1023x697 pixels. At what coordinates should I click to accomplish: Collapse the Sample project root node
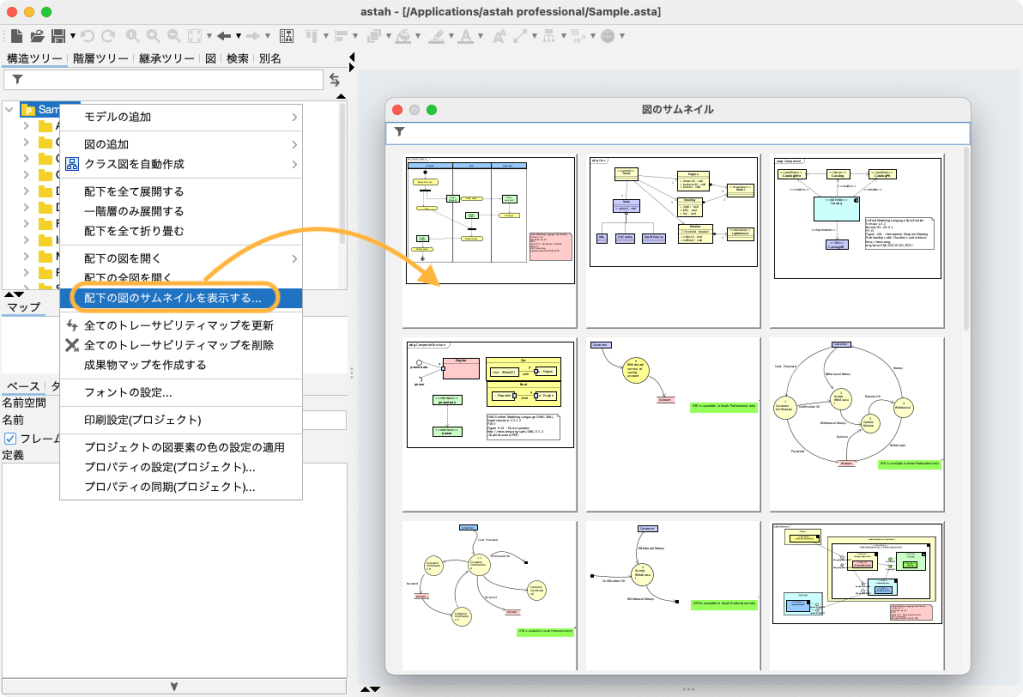pyautogui.click(x=10, y=110)
